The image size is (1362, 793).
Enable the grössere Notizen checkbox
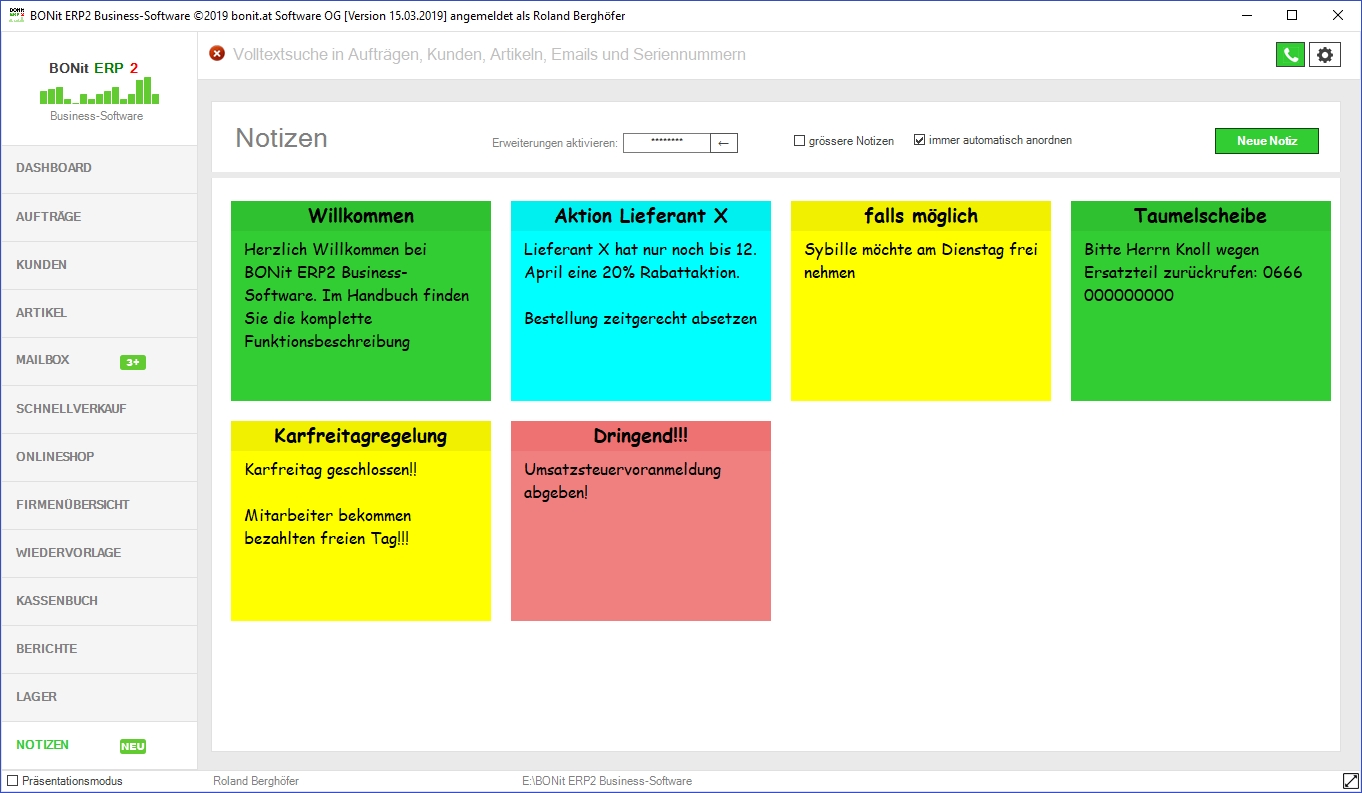click(x=799, y=141)
